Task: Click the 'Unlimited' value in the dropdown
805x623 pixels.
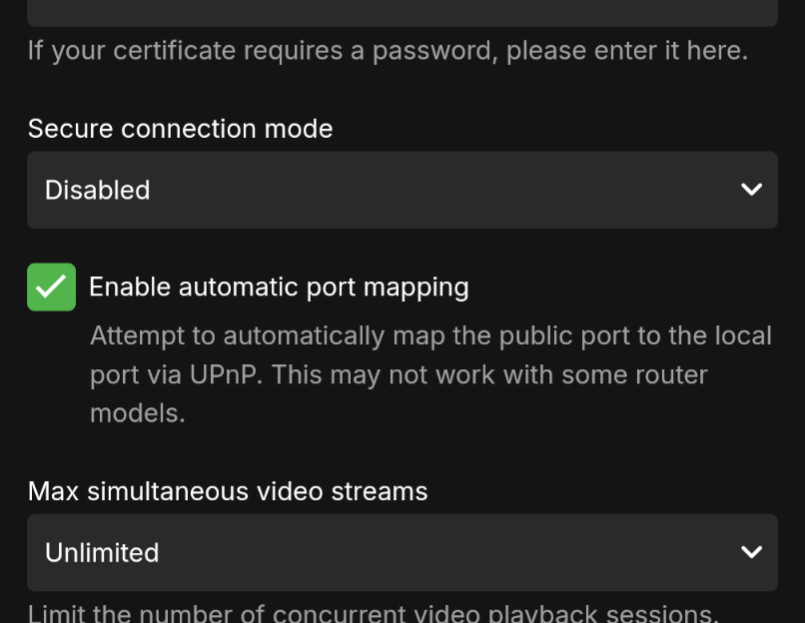Action: (102, 552)
